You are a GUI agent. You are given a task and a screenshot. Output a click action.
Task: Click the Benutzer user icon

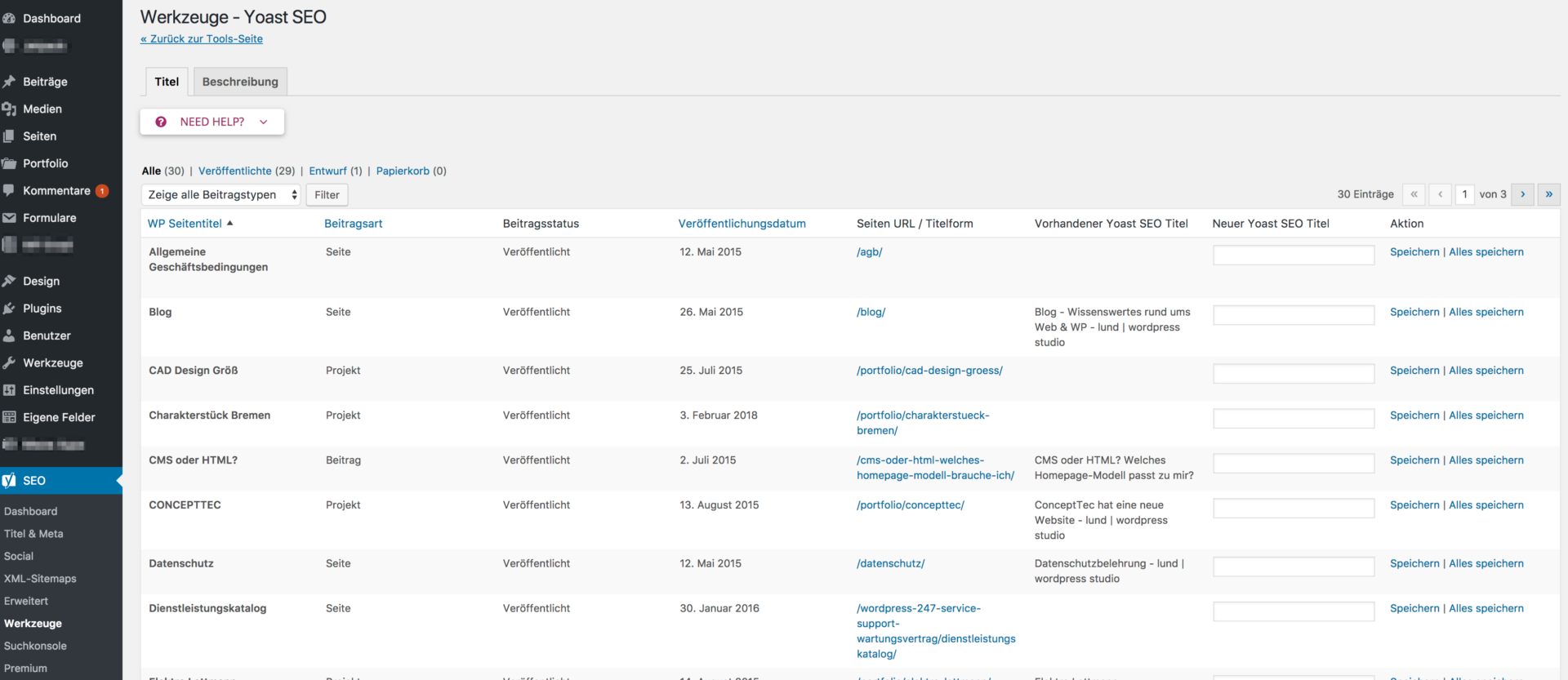[x=9, y=336]
